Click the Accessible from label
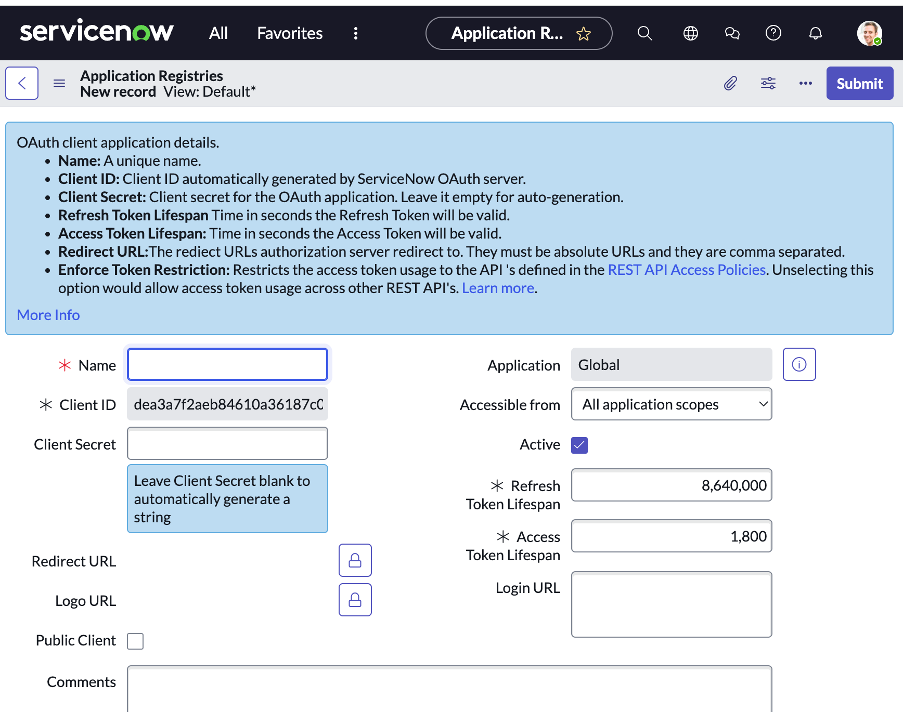The width and height of the screenshot is (904, 712). click(x=510, y=405)
